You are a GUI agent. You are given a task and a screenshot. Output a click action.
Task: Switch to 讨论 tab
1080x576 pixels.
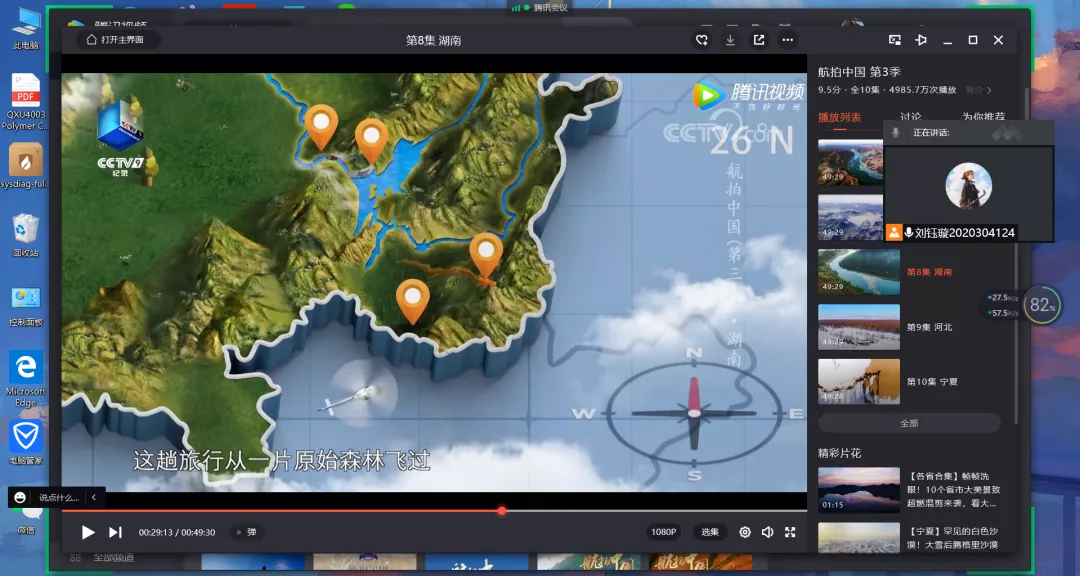click(910, 117)
